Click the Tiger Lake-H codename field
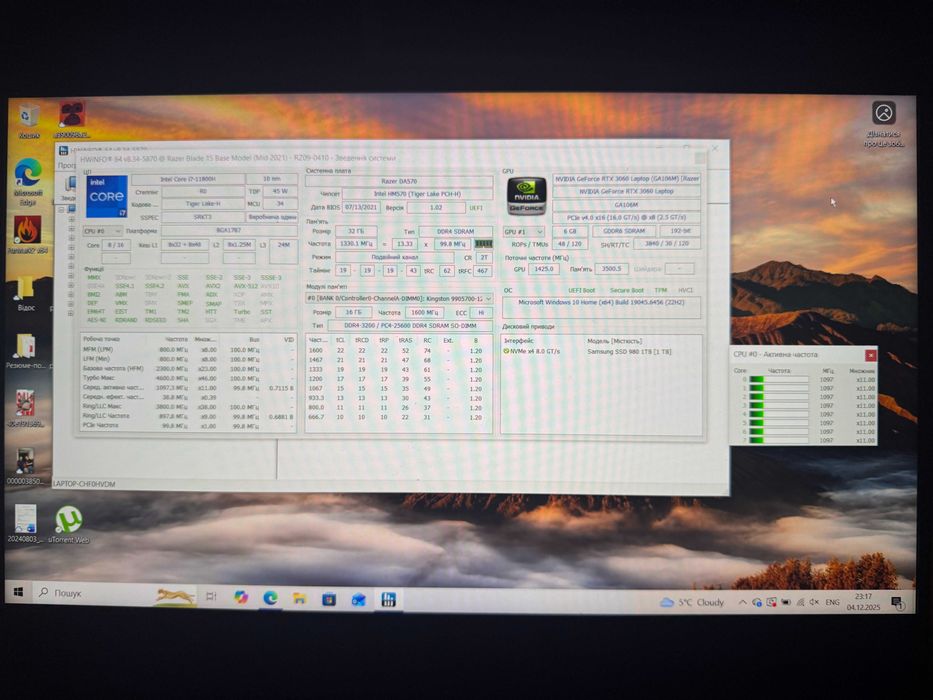This screenshot has width=933, height=700. pyautogui.click(x=203, y=204)
